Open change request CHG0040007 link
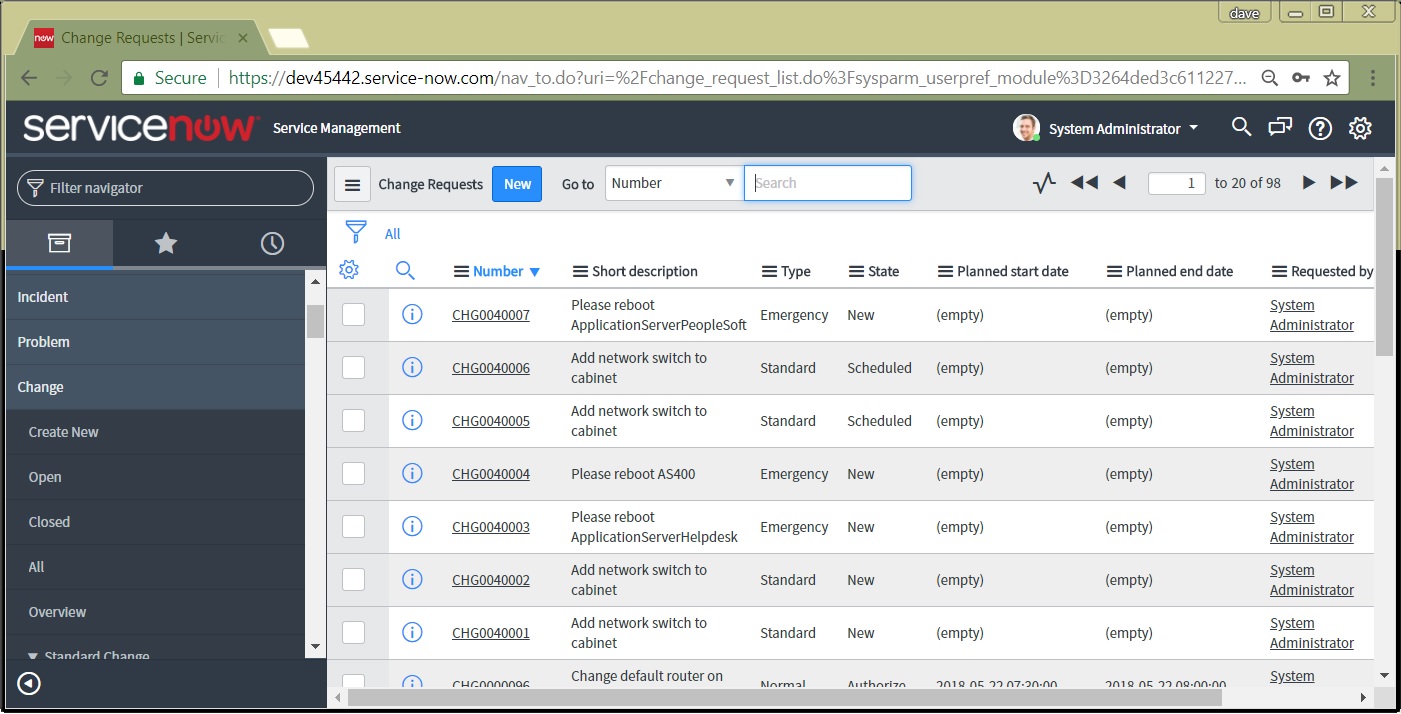Image resolution: width=1401 pixels, height=714 pixels. pos(491,315)
